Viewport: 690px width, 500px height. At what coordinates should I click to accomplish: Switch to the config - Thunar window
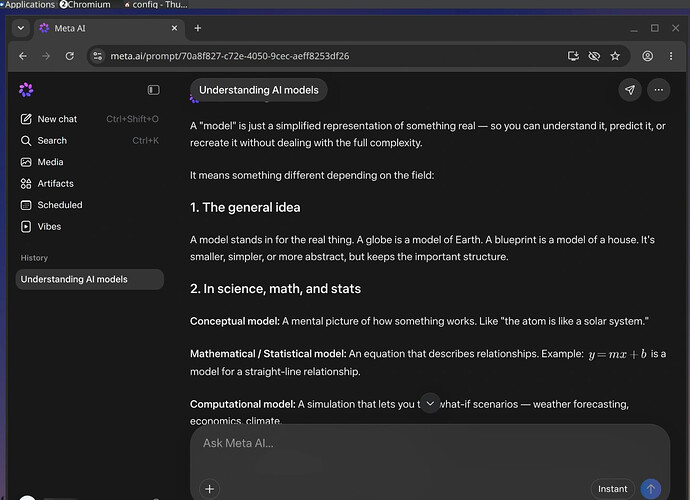pos(156,4)
